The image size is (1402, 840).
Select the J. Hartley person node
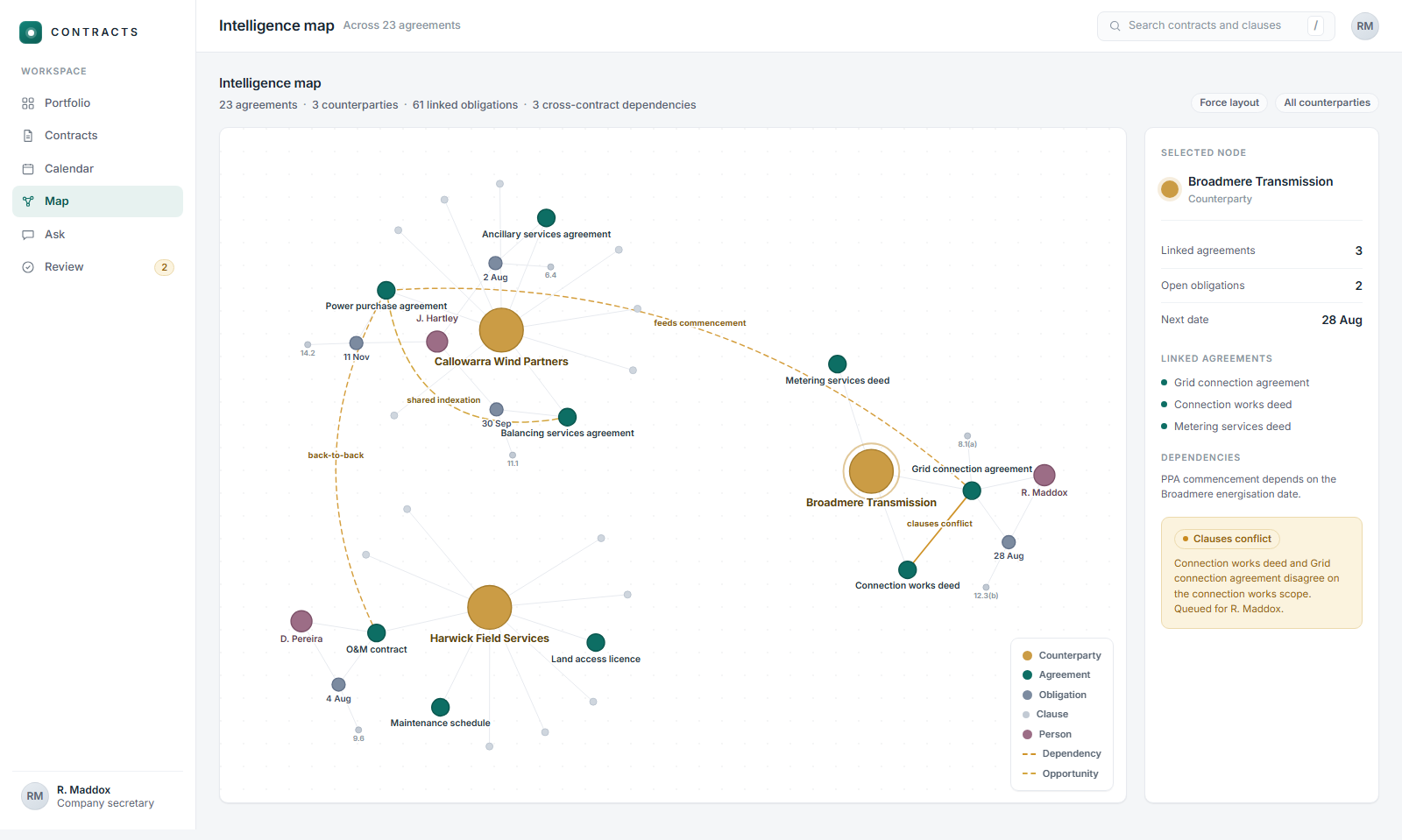pos(437,341)
